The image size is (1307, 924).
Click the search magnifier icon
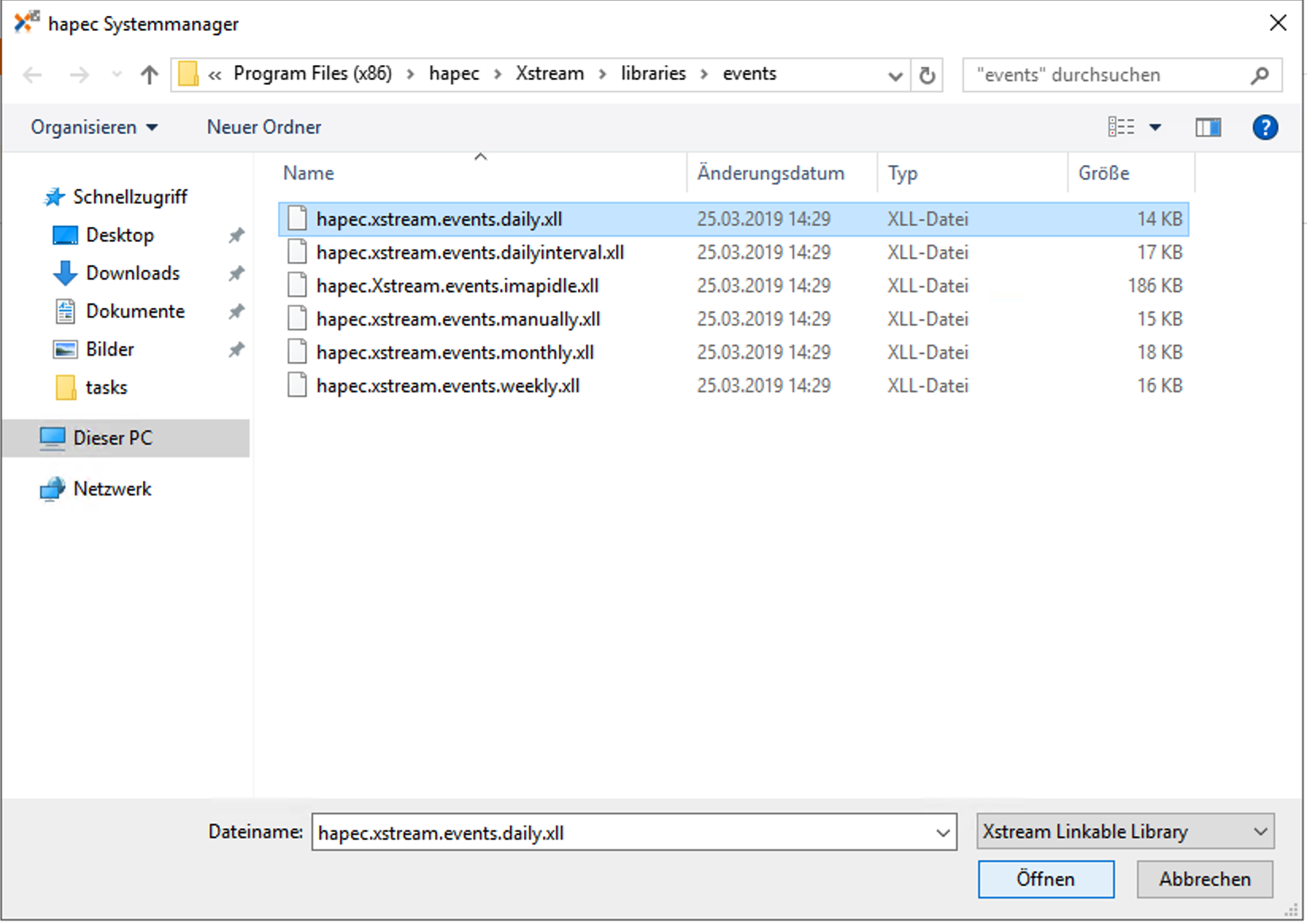(x=1259, y=75)
